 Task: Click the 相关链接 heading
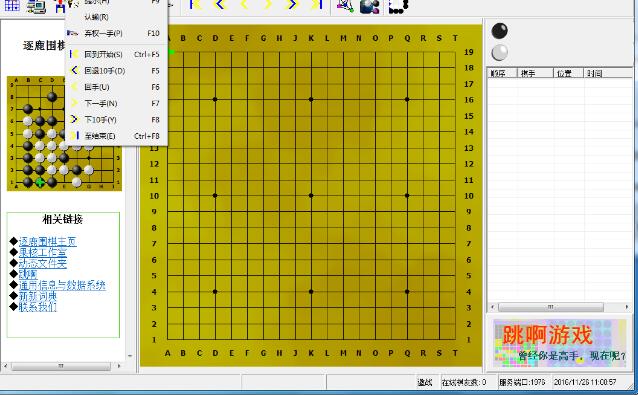click(63, 220)
